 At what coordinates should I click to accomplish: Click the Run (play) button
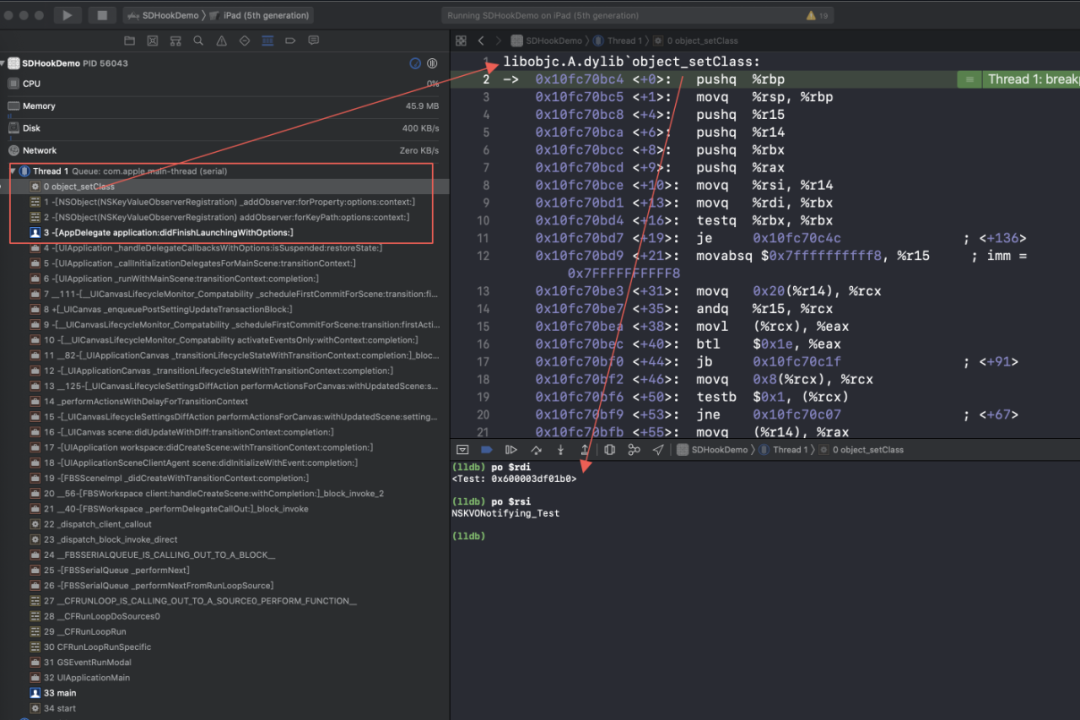point(67,15)
